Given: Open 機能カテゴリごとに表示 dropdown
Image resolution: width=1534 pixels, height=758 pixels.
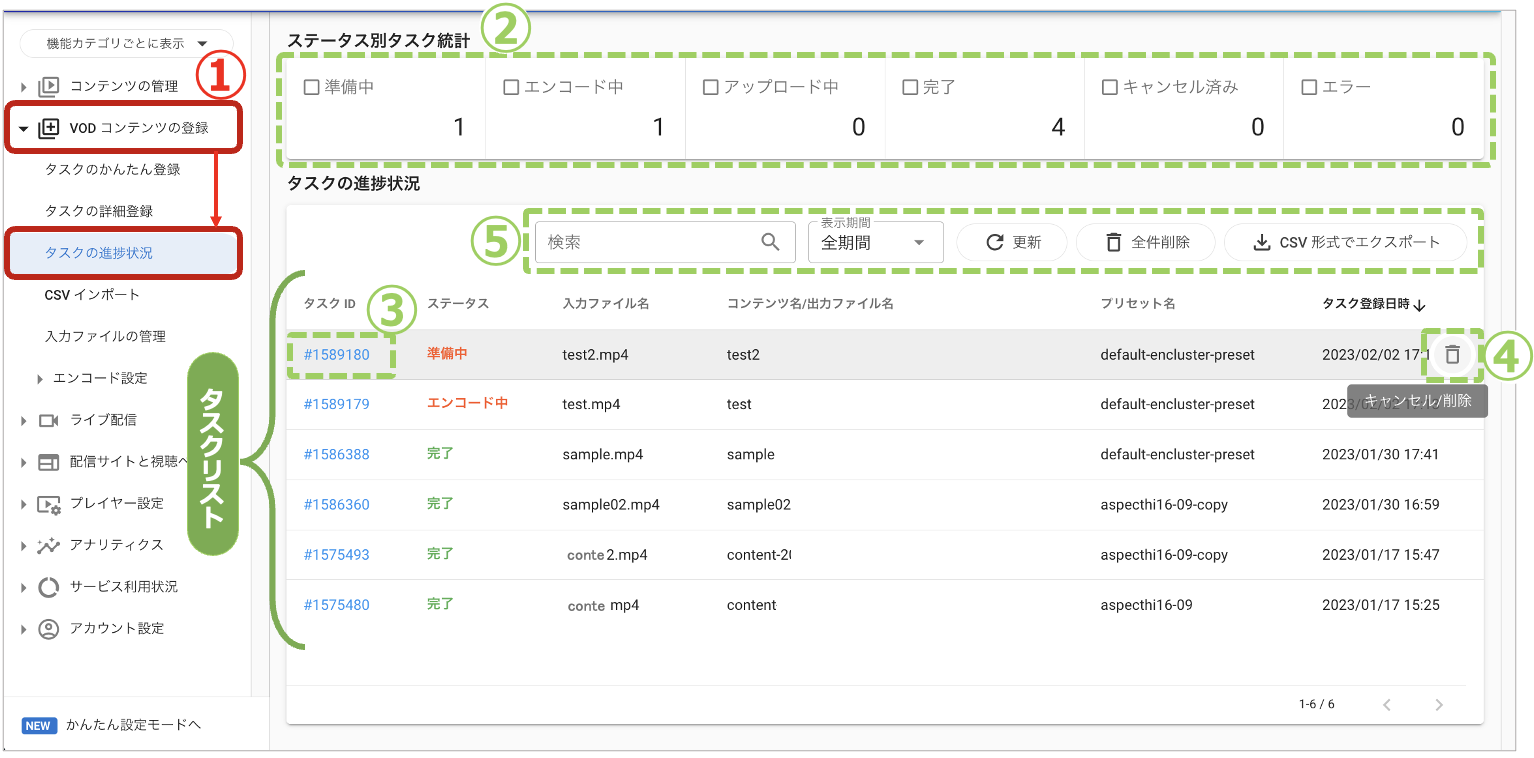Looking at the screenshot, I should (126, 44).
